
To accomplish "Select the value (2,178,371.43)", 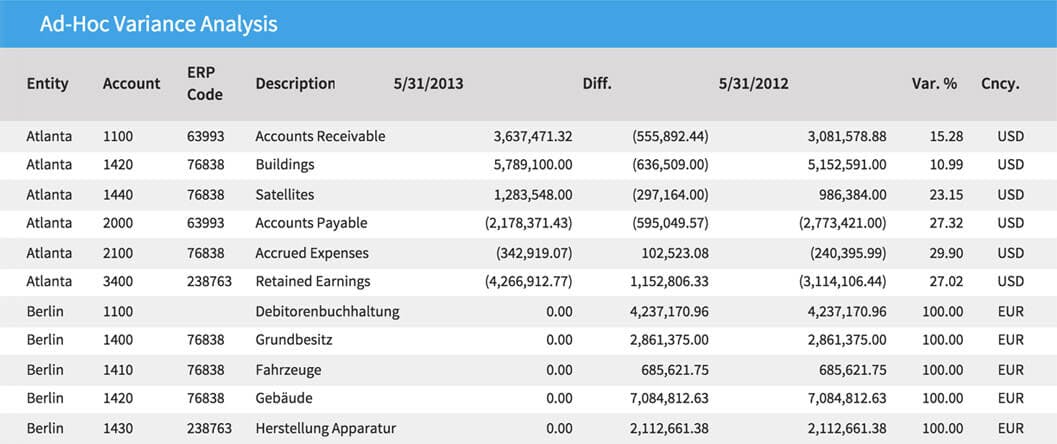I will tap(528, 223).
